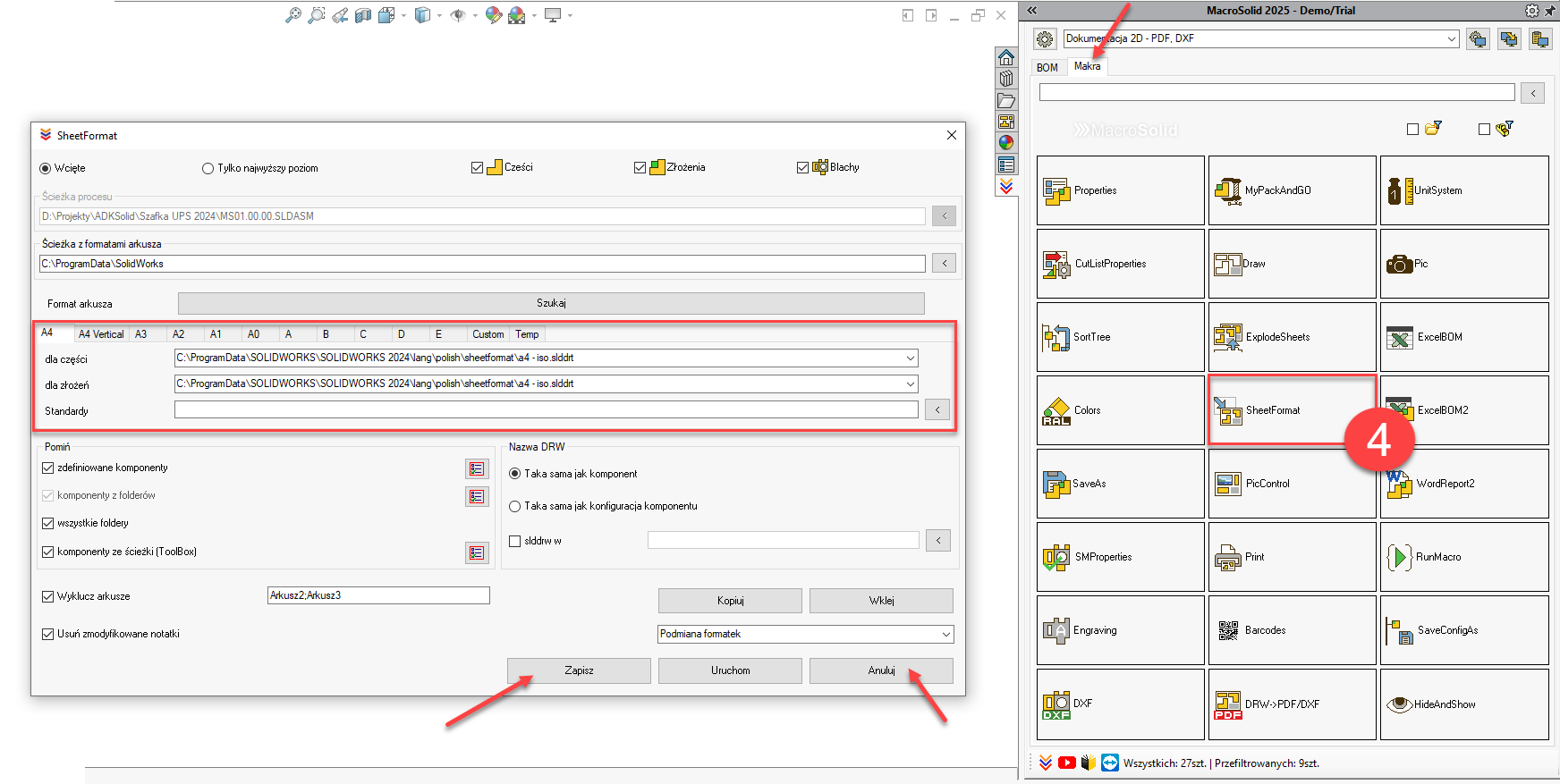Expand the dla złożeń format dropdown
This screenshot has width=1560, height=784.
point(911,384)
